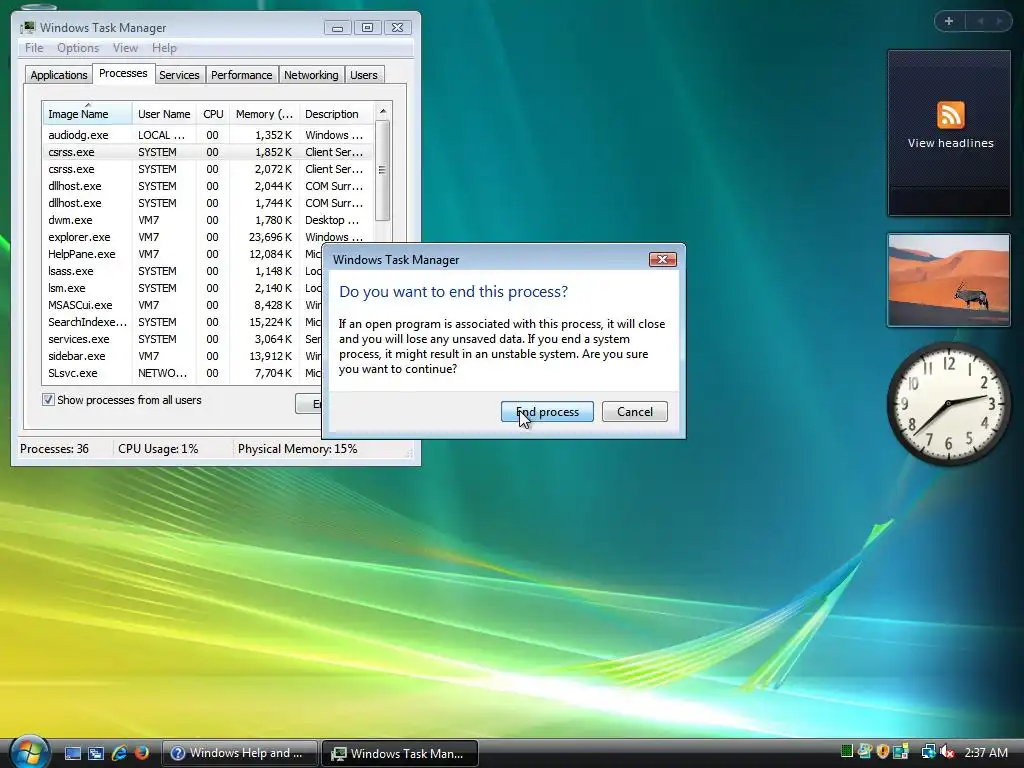Select csrss.exe row using 1,852 K

click(x=208, y=152)
